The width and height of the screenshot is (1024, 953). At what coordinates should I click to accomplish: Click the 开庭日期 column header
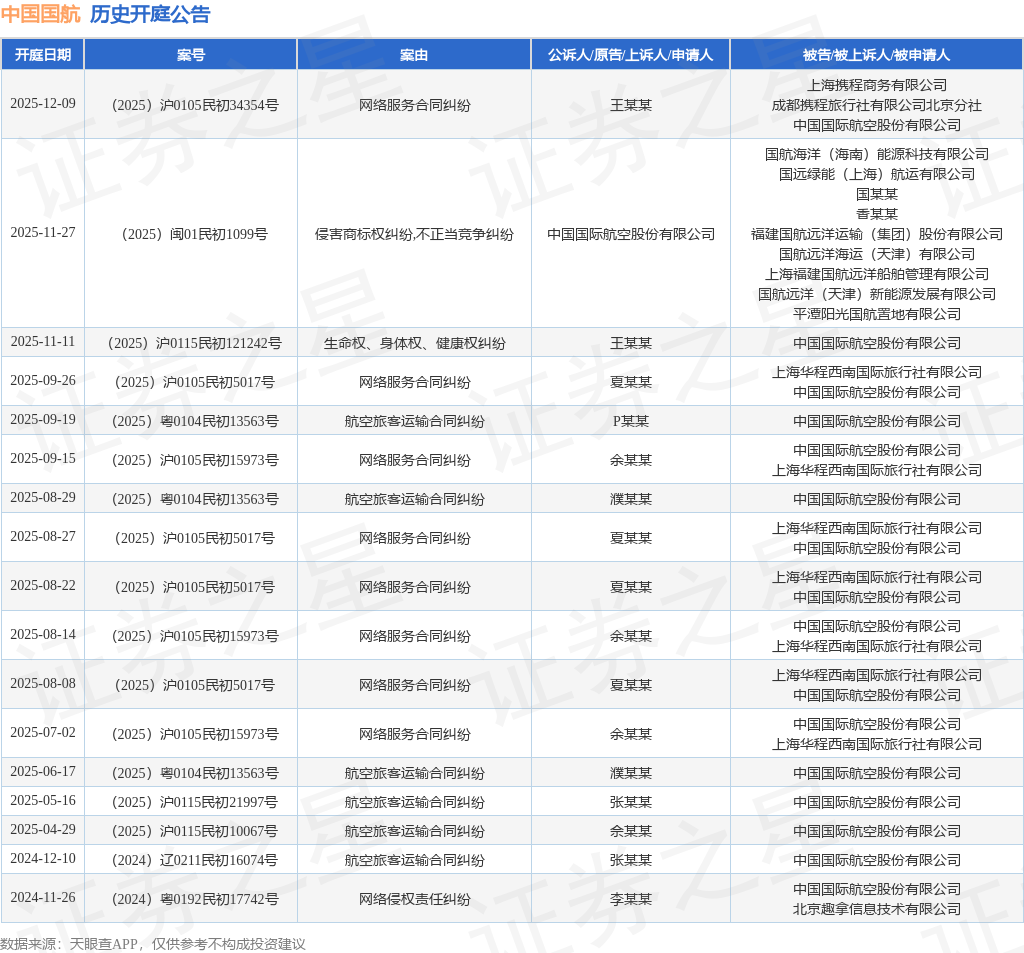(42, 55)
